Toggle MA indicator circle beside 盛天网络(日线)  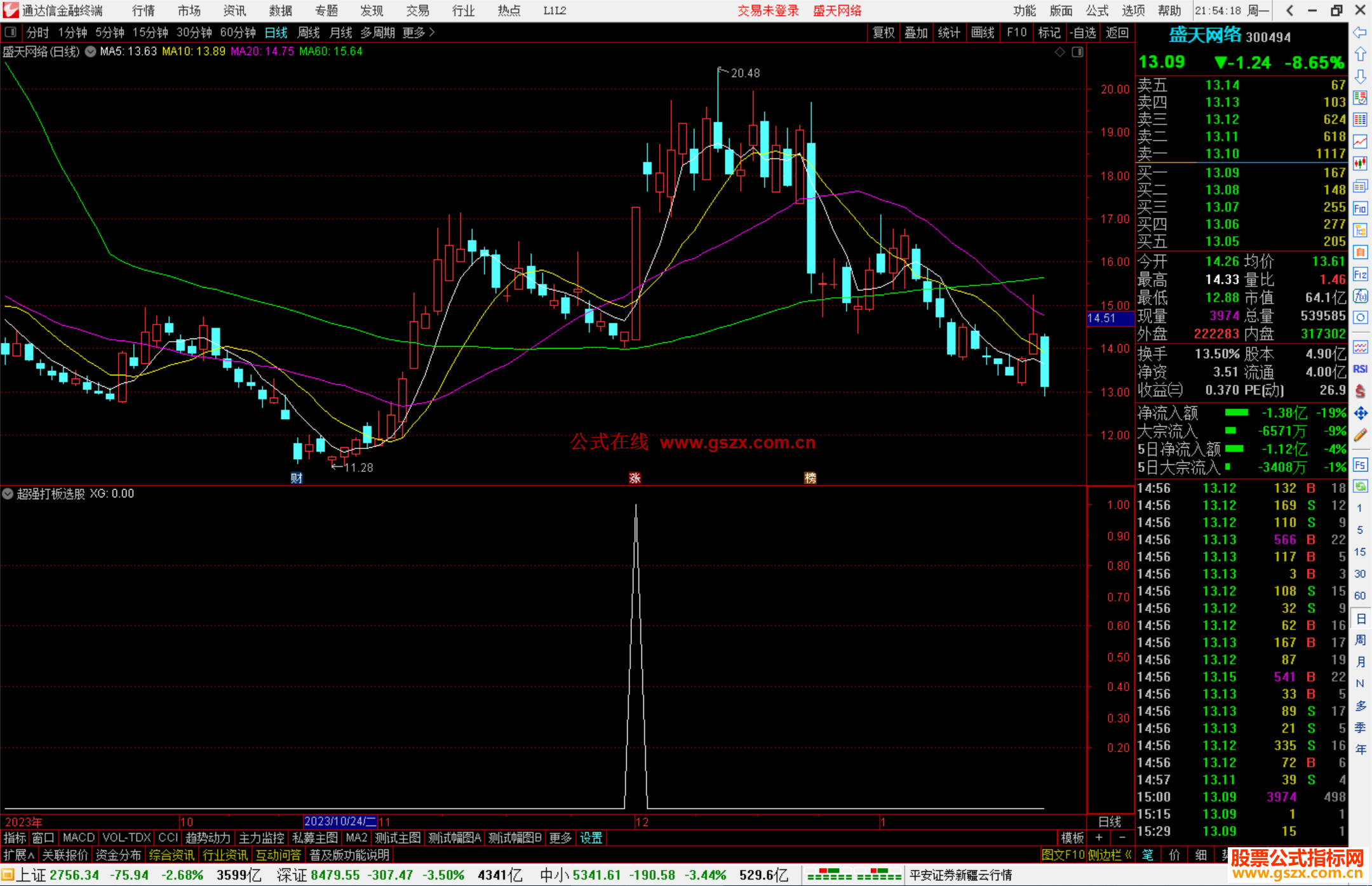[x=91, y=51]
